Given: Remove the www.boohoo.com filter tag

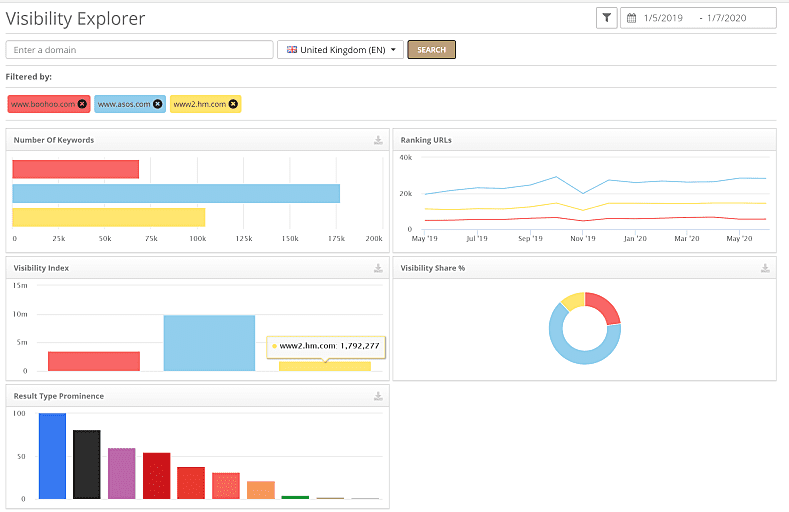Looking at the screenshot, I should [x=82, y=104].
